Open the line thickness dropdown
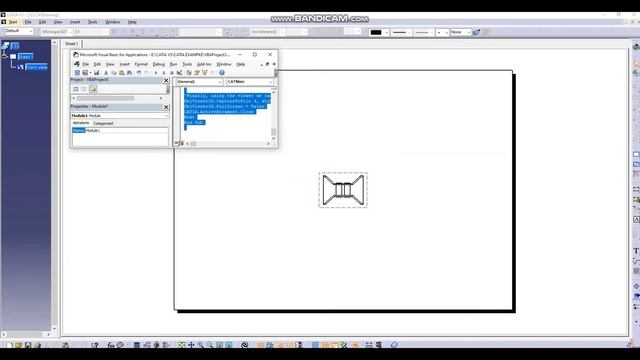Screen dimensions: 640x360 point(401,32)
